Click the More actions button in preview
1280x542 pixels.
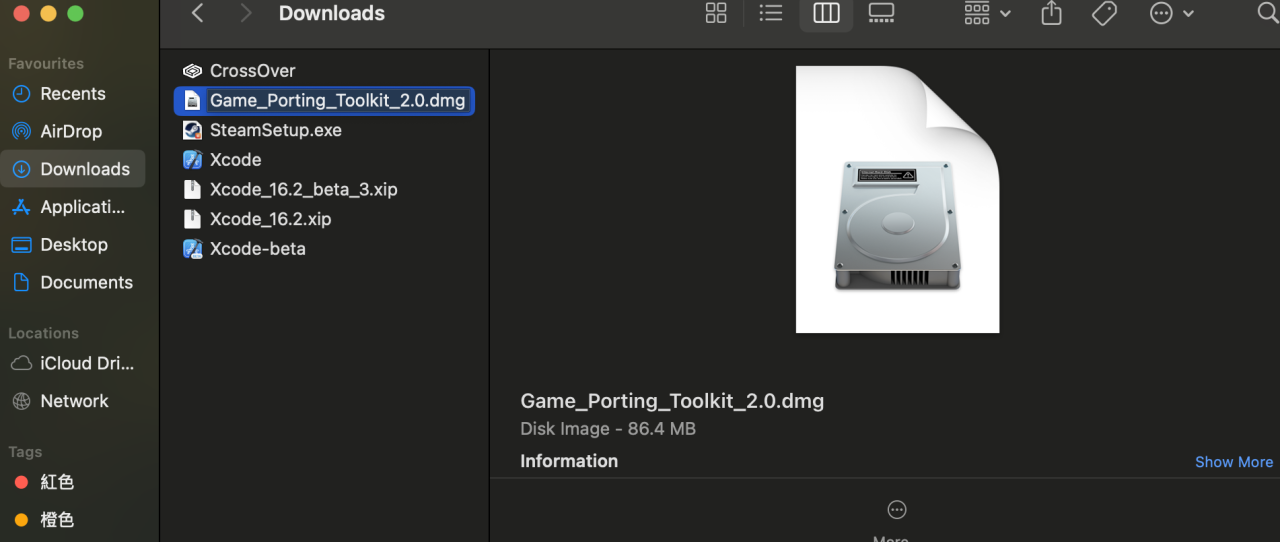[x=897, y=510]
